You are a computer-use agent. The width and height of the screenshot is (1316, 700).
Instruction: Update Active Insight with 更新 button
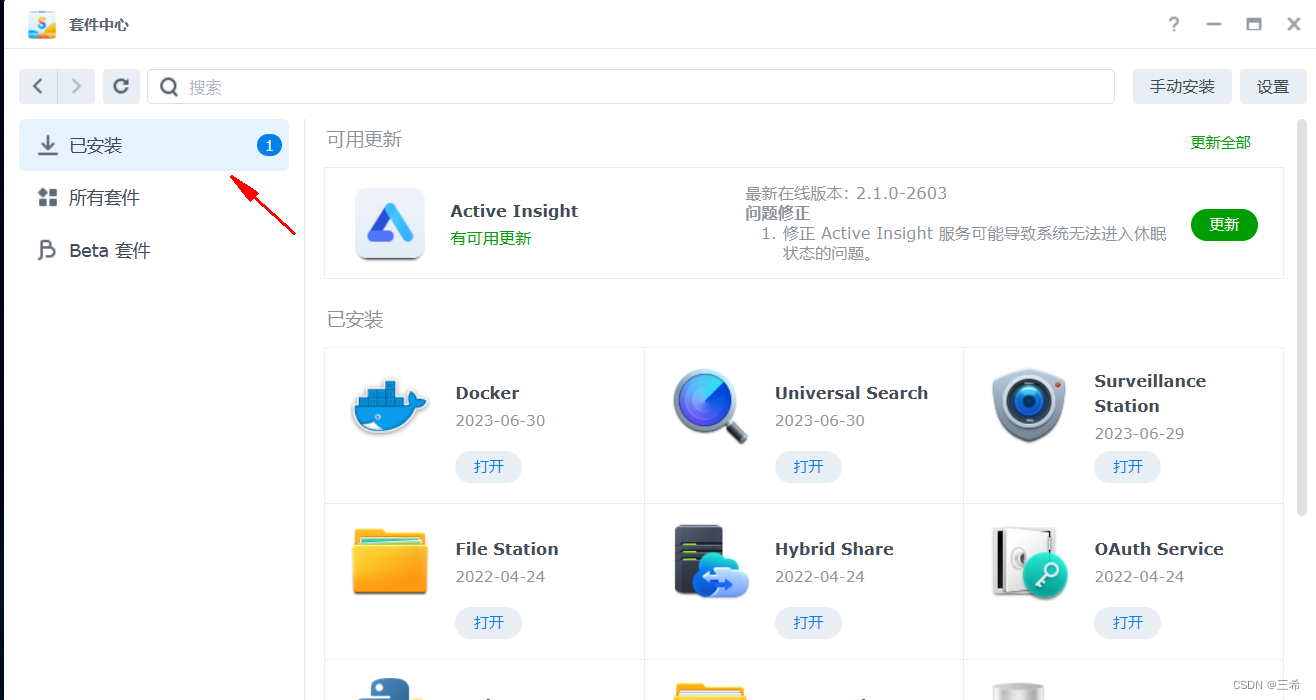click(x=1224, y=225)
